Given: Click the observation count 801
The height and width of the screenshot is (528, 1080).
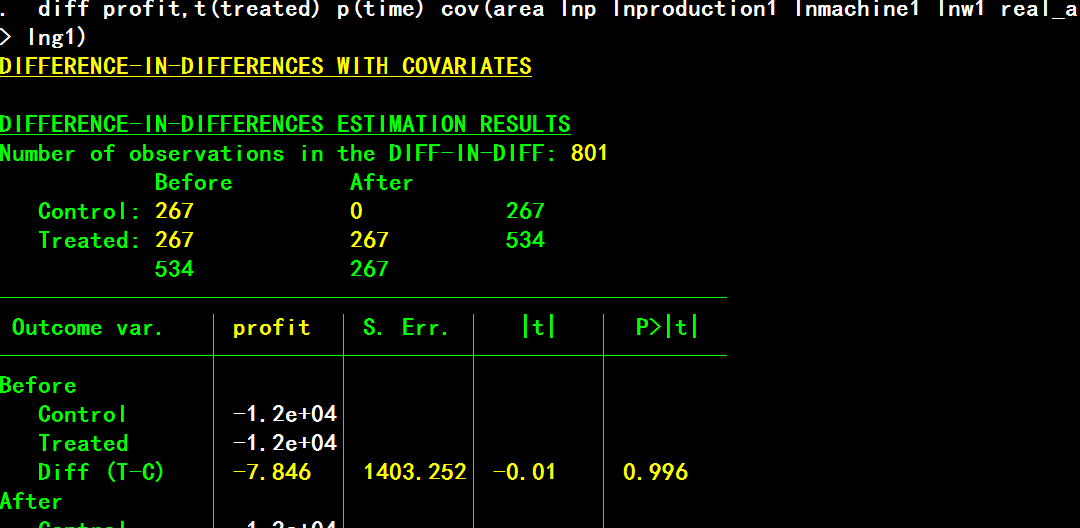Looking at the screenshot, I should pos(589,154).
